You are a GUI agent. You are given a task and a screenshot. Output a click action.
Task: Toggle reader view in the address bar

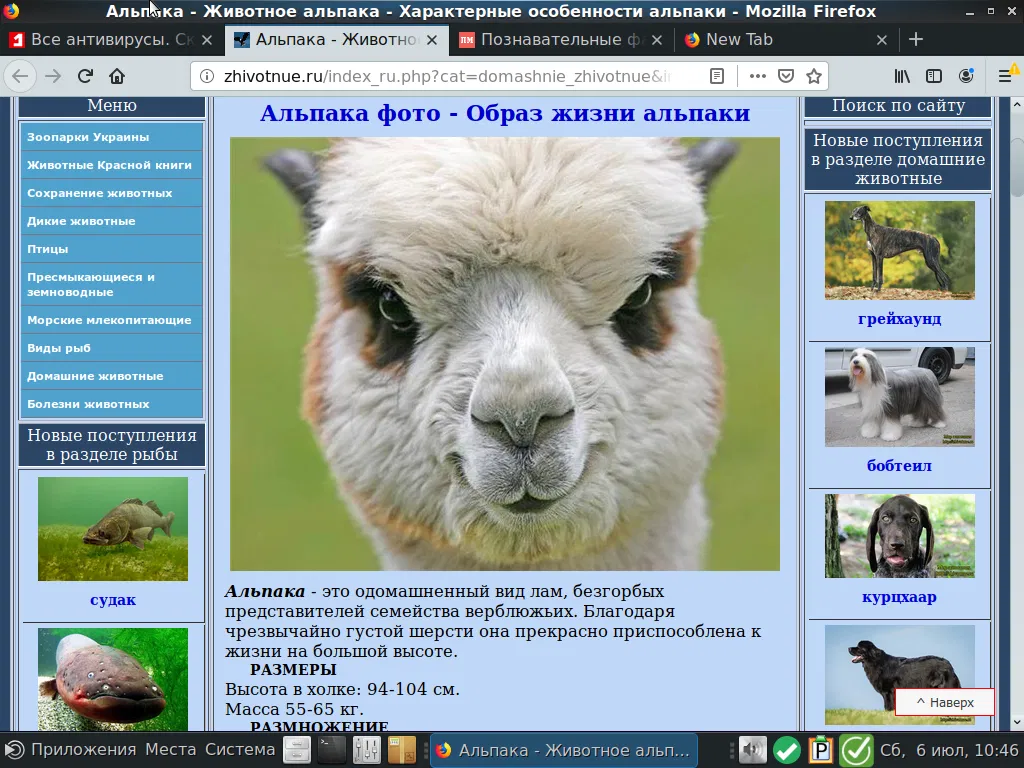click(716, 76)
